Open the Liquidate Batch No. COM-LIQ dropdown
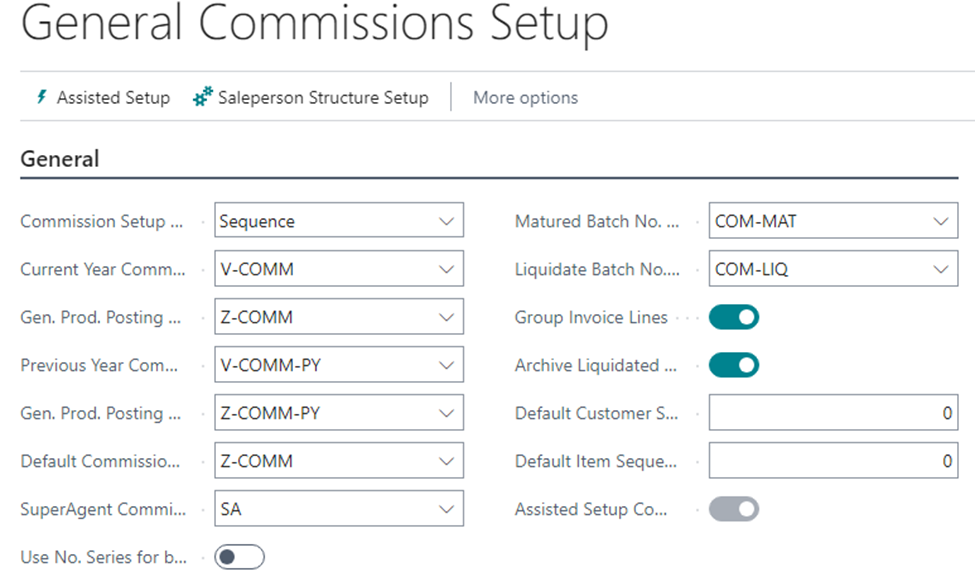 click(940, 269)
